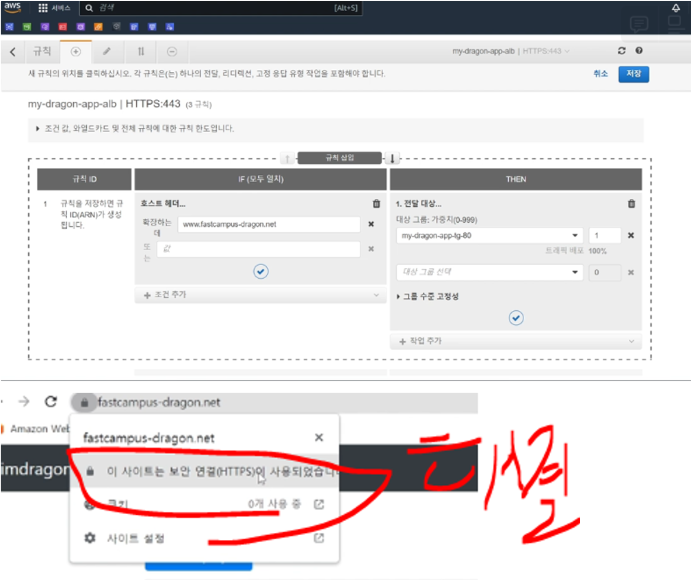Open the red favorite service shortcut
Viewport: 691px width, 580px height.
point(63,27)
